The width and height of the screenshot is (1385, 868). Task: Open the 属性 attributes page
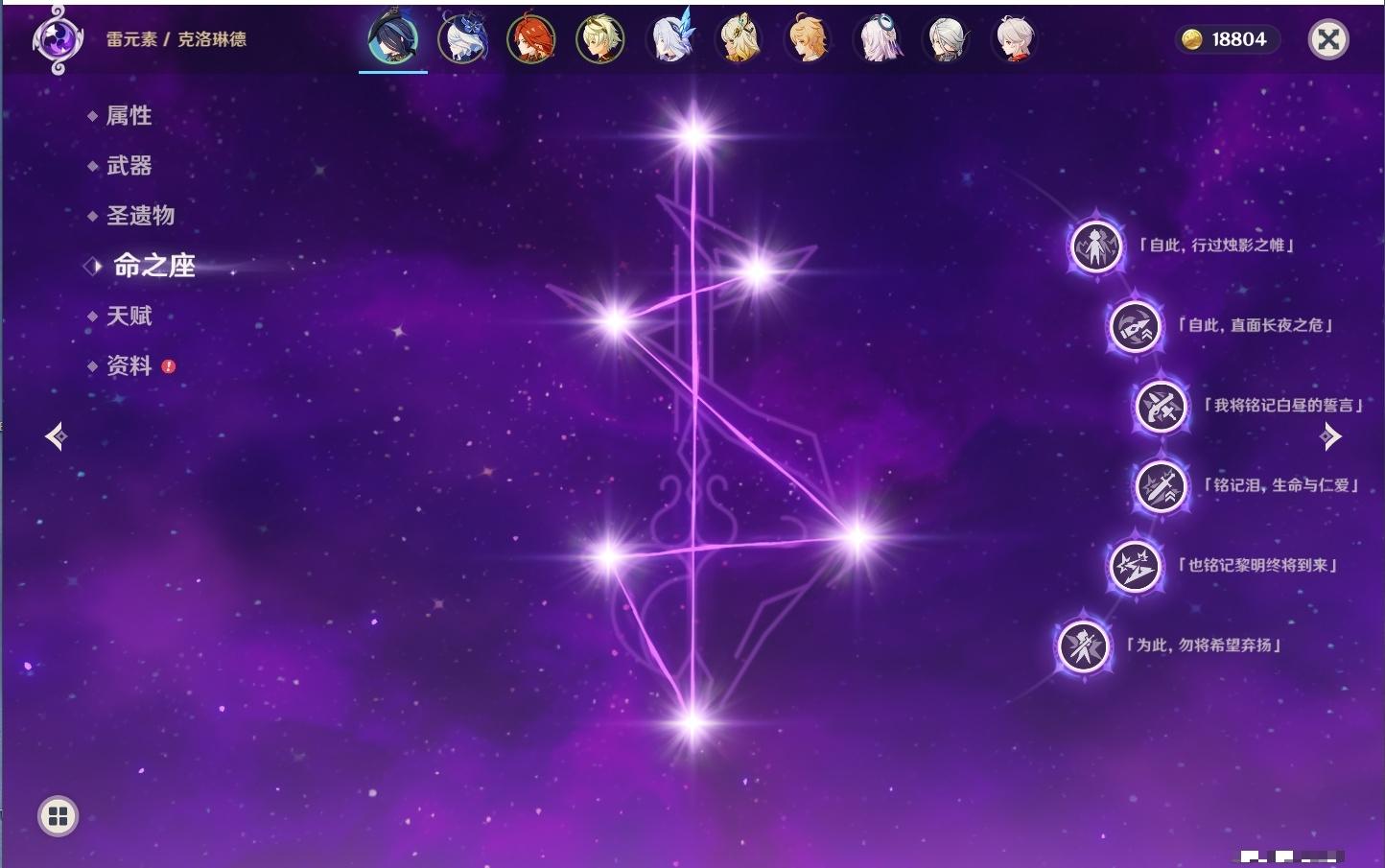coord(129,116)
